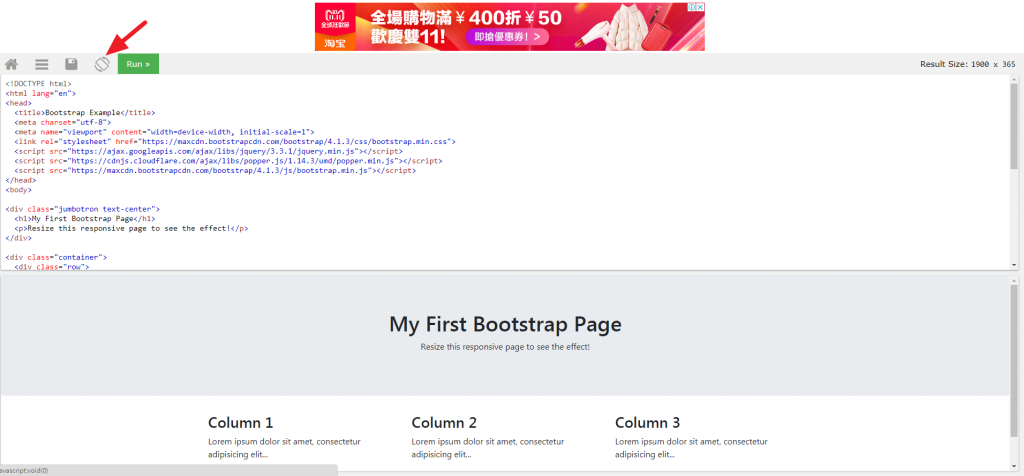Click the jumbotron text-center div line
Screen dimensions: 1024x476
83,209
